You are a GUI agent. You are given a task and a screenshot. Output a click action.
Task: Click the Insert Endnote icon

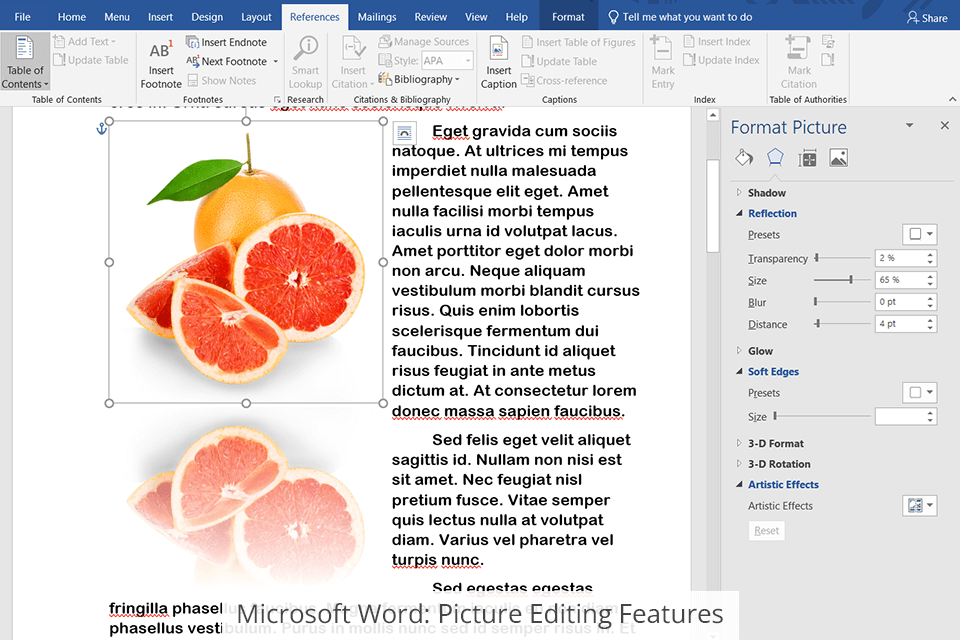[x=194, y=42]
